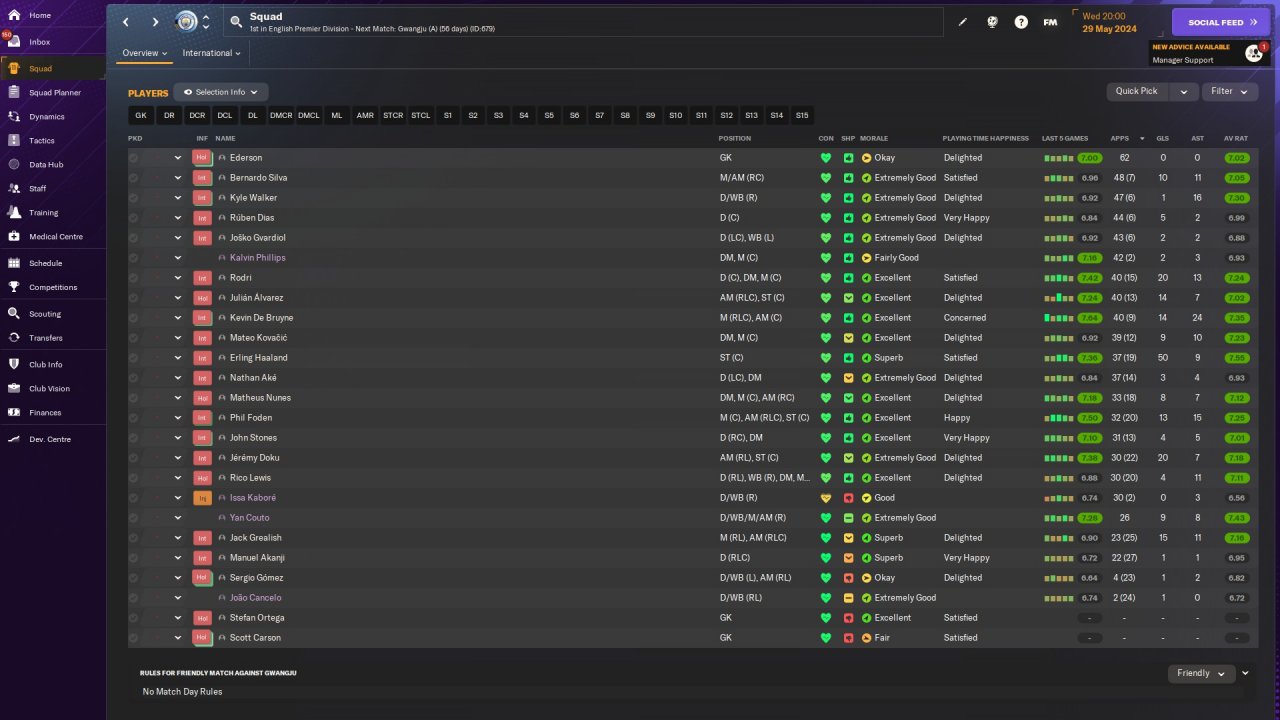Screen dimensions: 1280x720
Task: Toggle the pick circle for Jack Grealish
Action: tap(133, 538)
